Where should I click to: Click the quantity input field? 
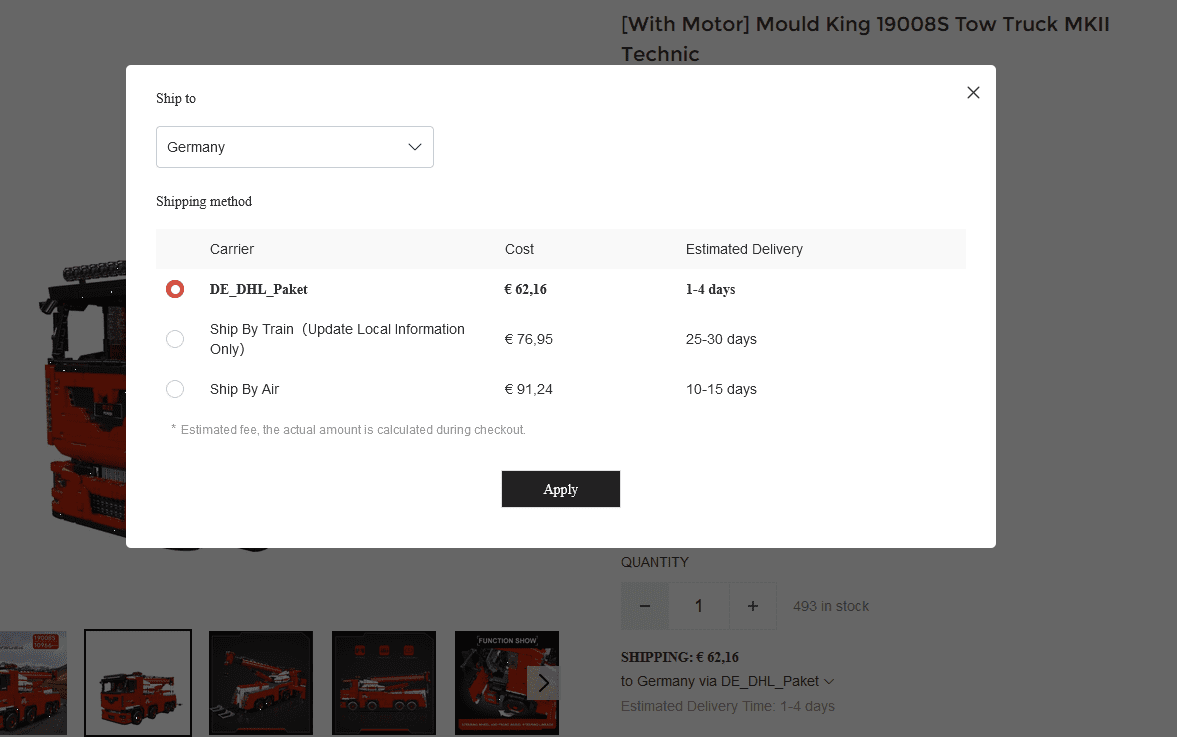698,606
